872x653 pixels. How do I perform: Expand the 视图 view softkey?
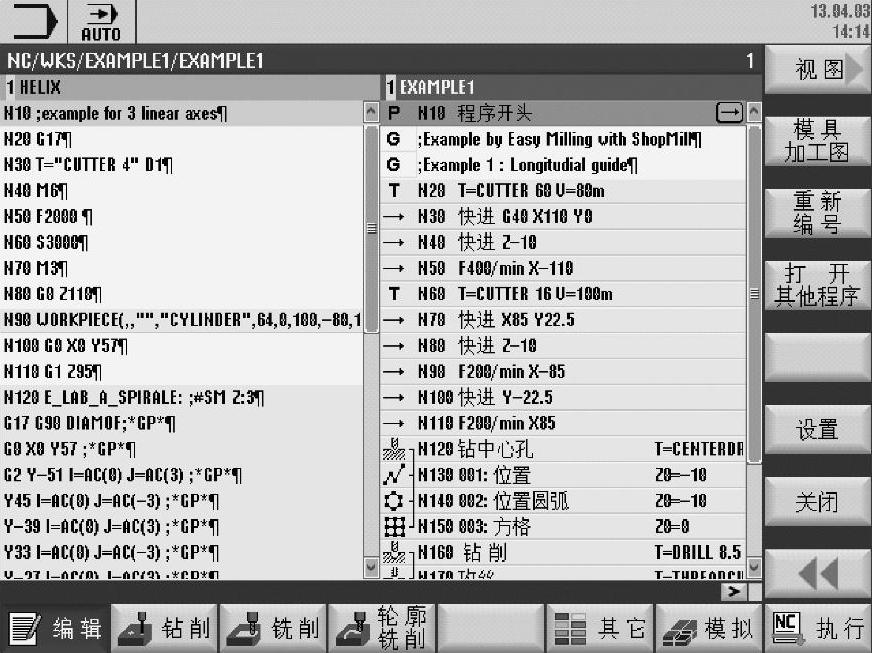(x=817, y=70)
